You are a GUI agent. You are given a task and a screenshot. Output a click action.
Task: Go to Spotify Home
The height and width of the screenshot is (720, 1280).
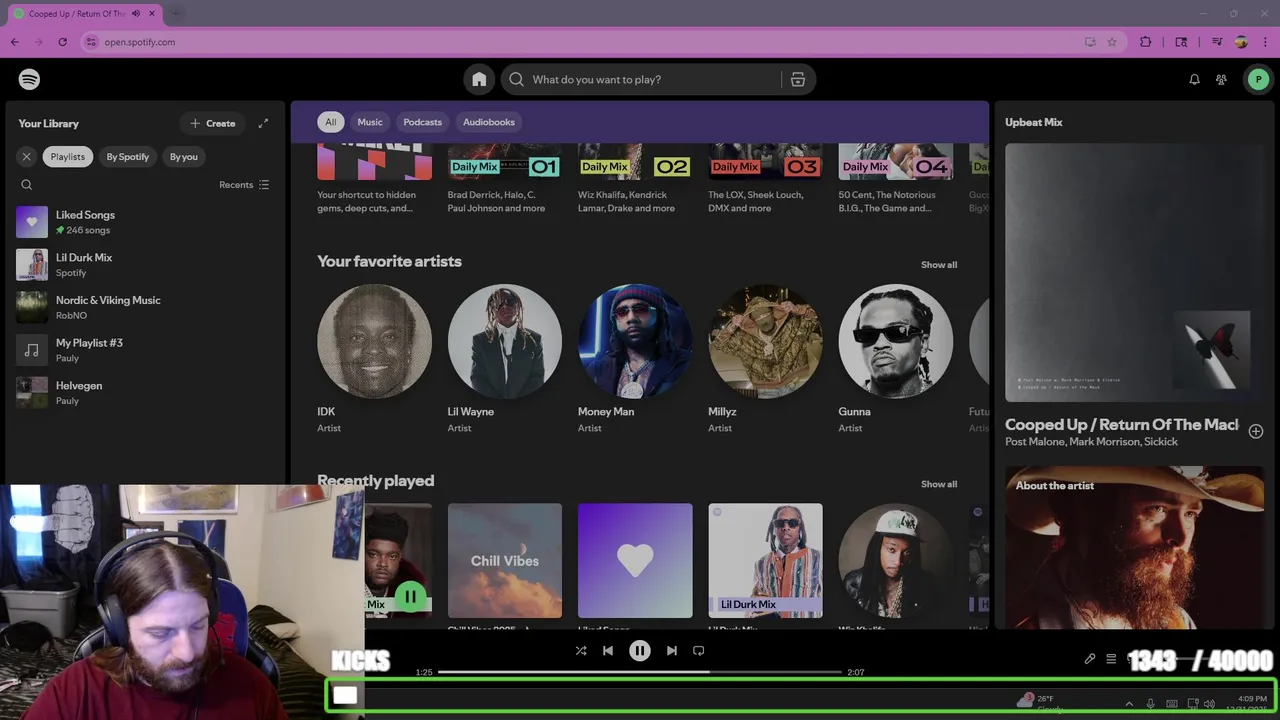(479, 79)
